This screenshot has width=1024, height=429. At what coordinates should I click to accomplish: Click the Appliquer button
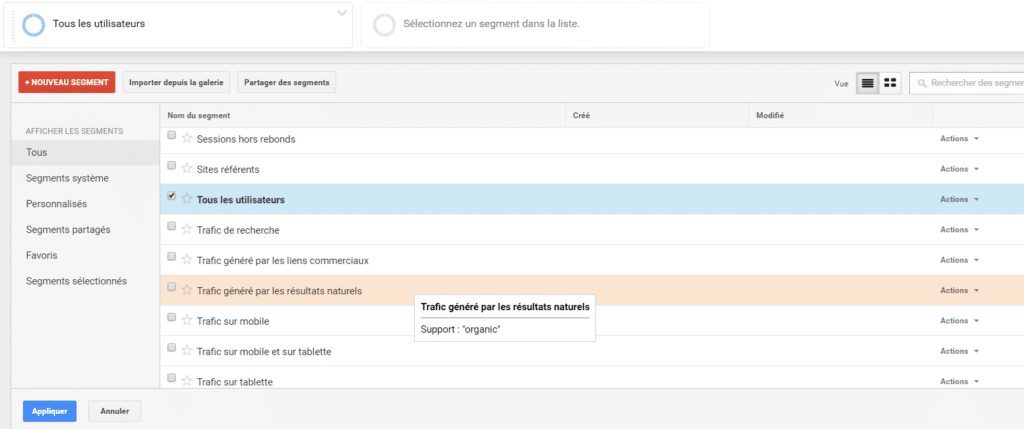click(x=50, y=411)
